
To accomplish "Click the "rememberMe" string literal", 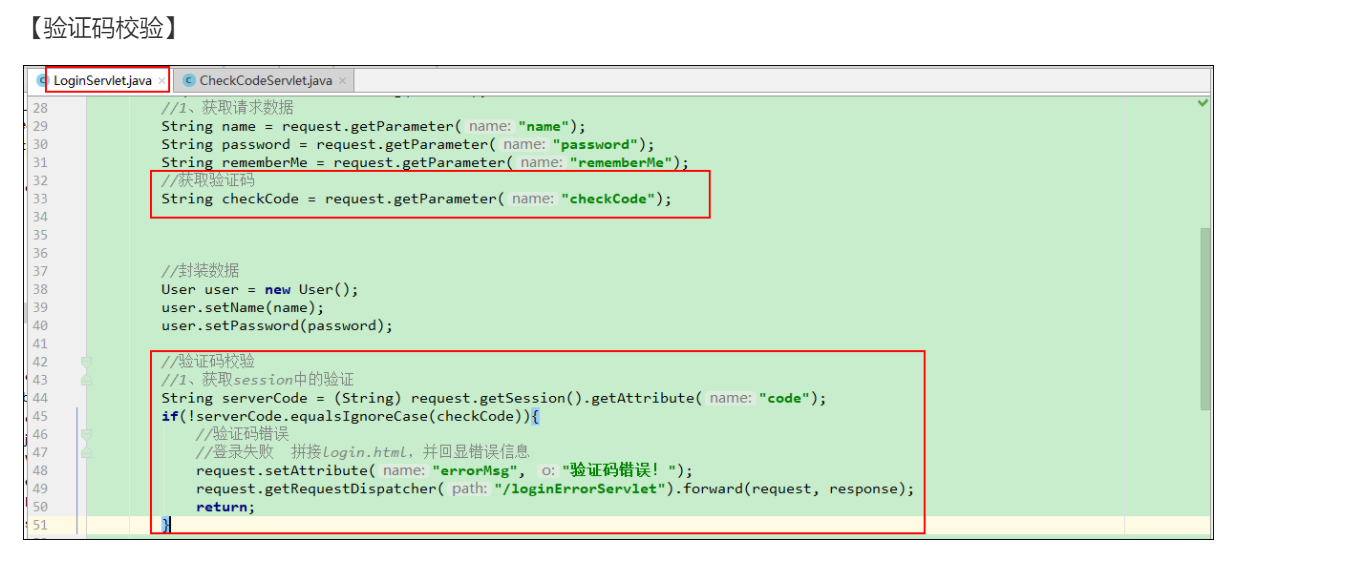I will coord(623,162).
